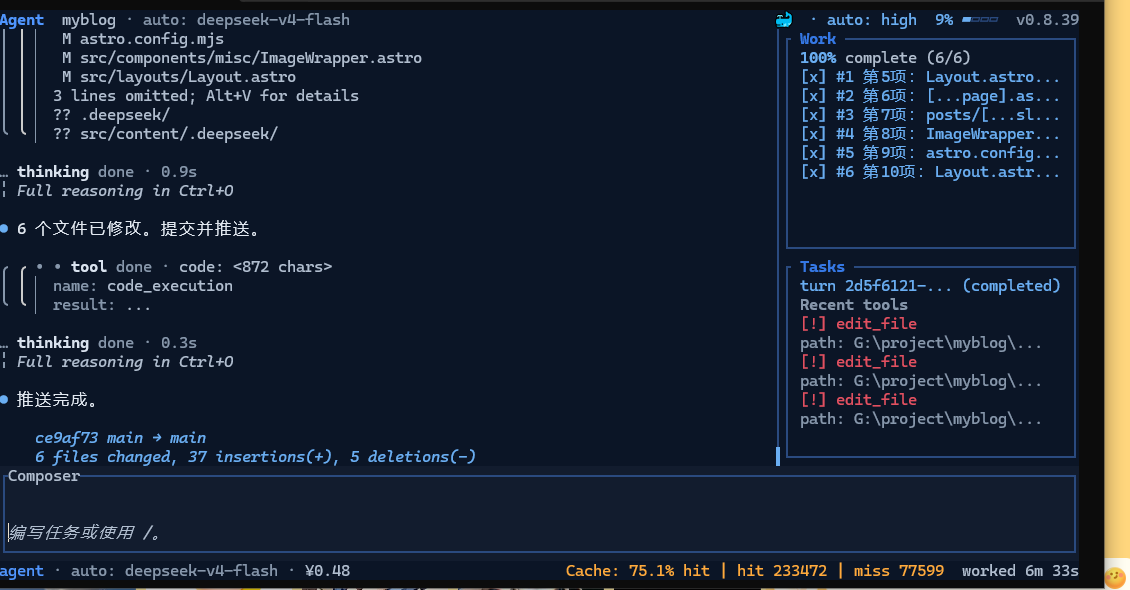Click the transcript scrollbar thumb
Image resolution: width=1130 pixels, height=590 pixels.
click(x=778, y=456)
